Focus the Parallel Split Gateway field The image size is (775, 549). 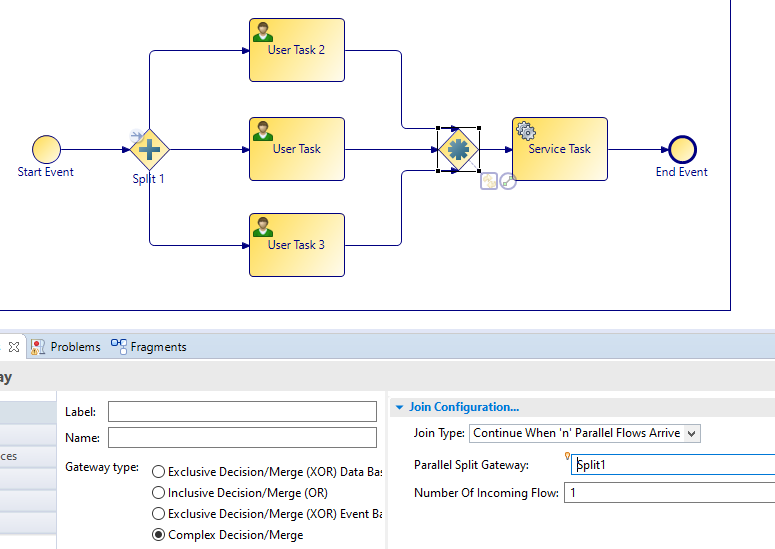672,465
